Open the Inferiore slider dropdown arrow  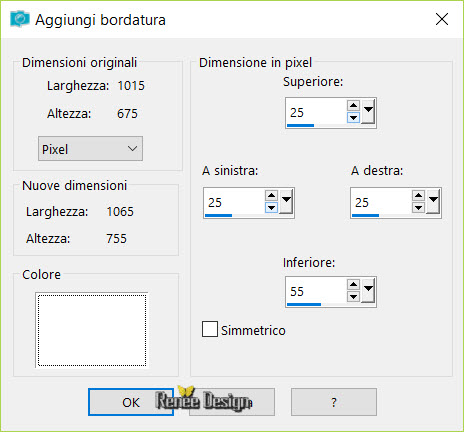[x=368, y=290]
